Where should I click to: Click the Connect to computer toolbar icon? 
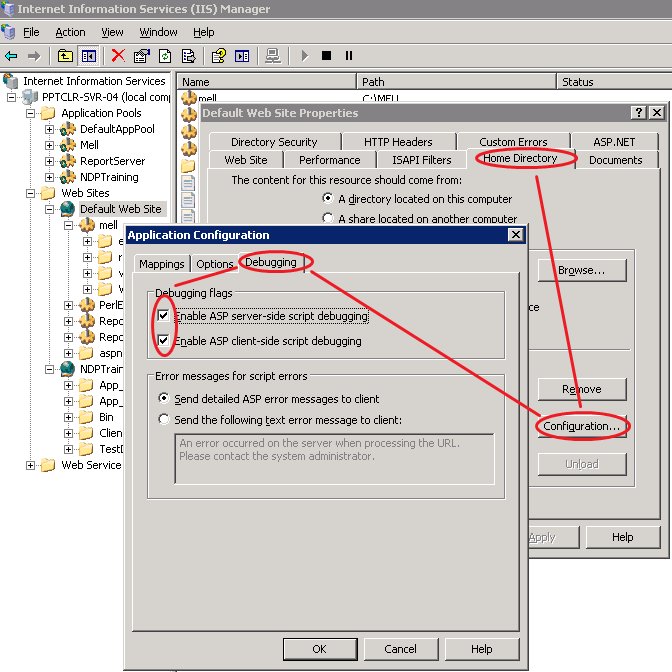pos(273,56)
